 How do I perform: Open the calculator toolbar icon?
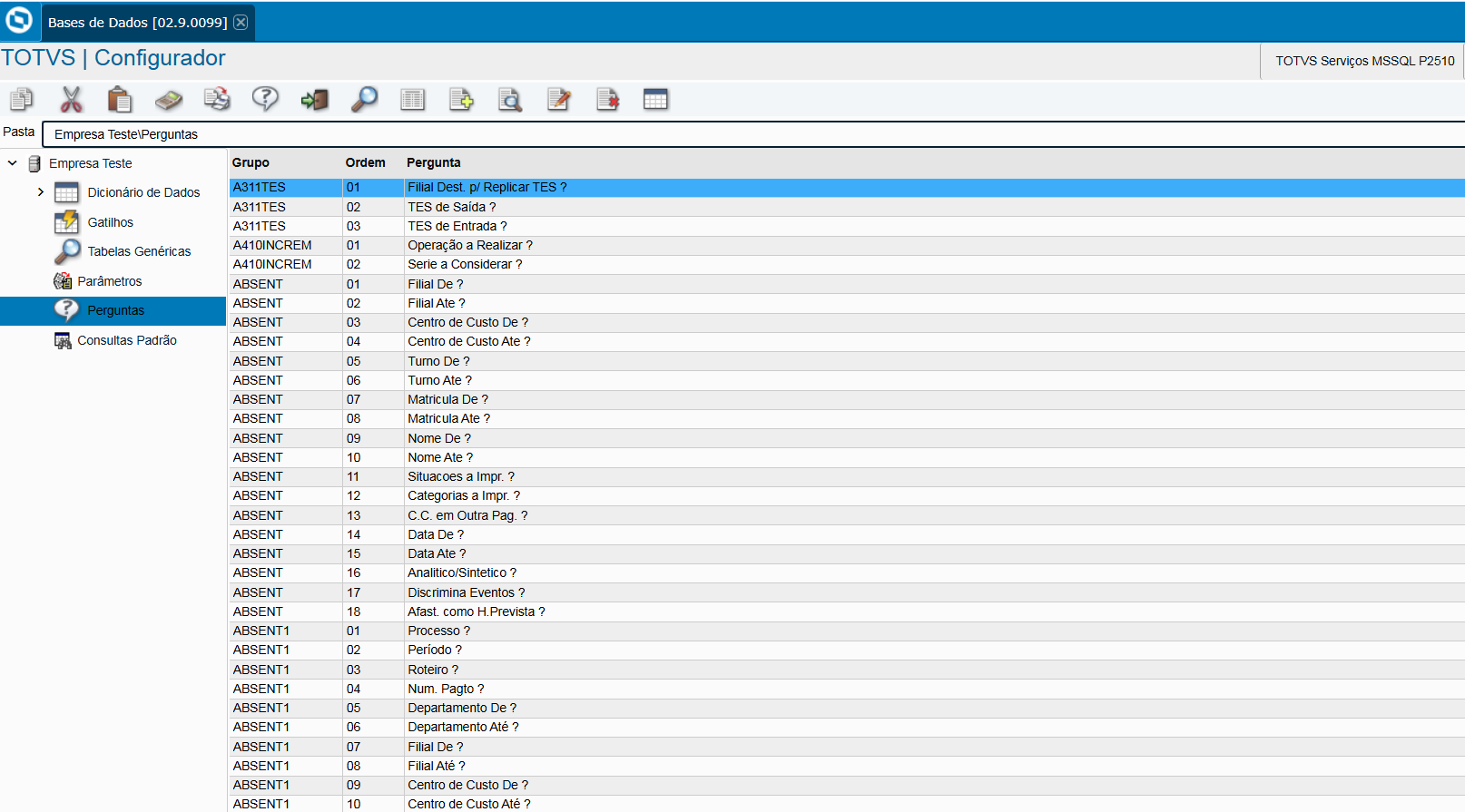coord(168,100)
